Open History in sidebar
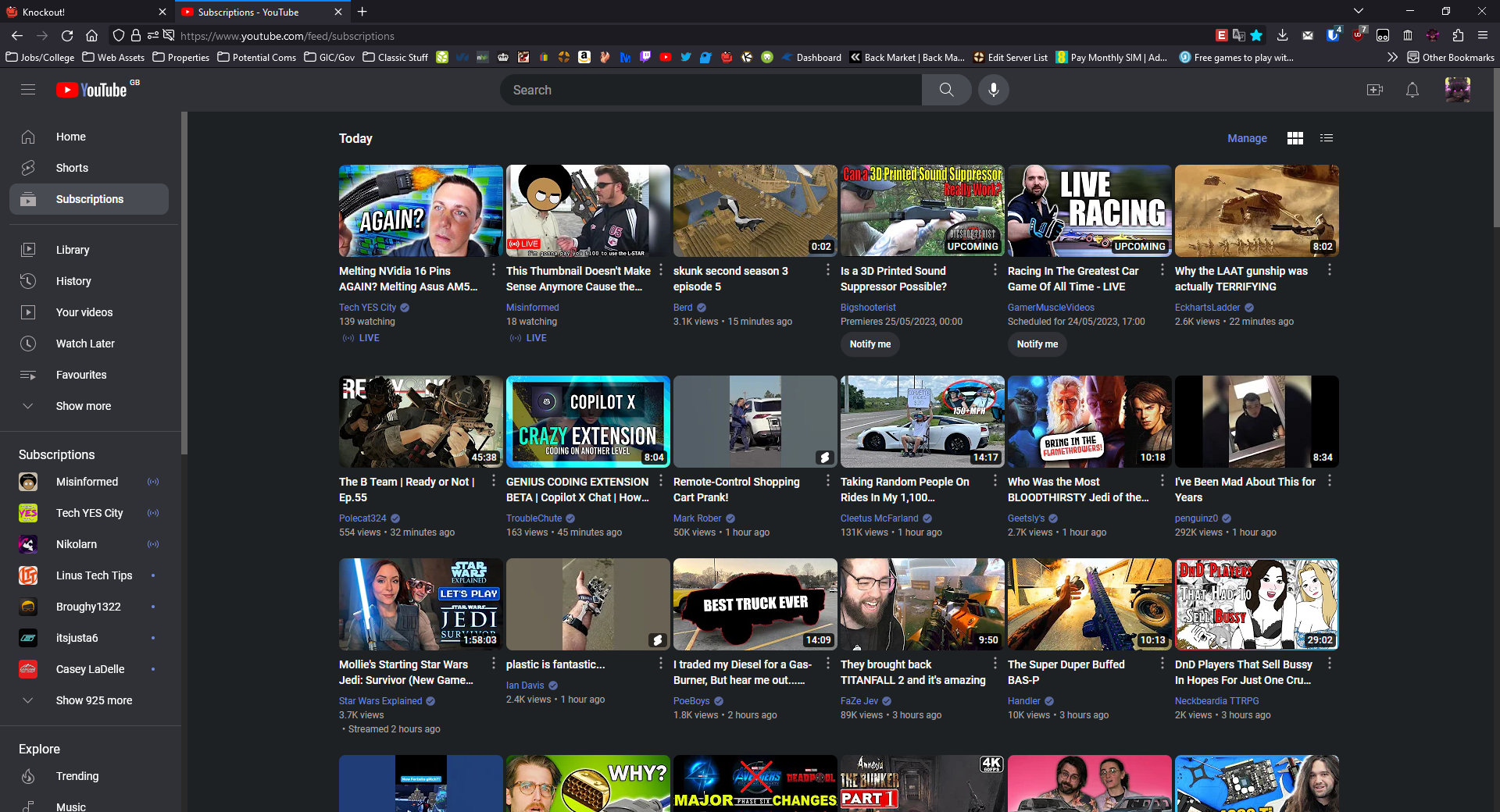Screen dimensions: 1500x812 pyautogui.click(x=89, y=281)
